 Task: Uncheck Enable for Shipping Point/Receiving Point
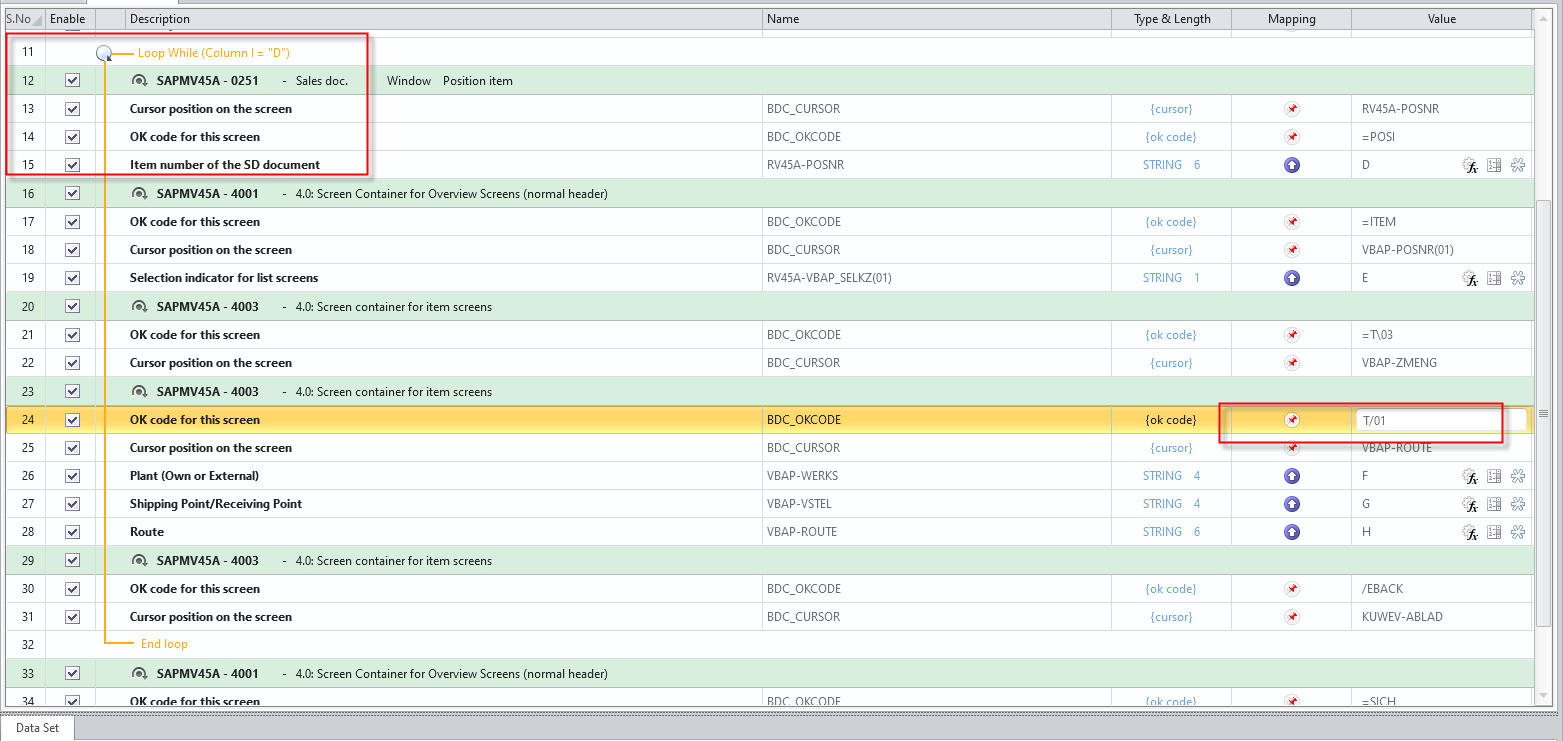coord(72,504)
